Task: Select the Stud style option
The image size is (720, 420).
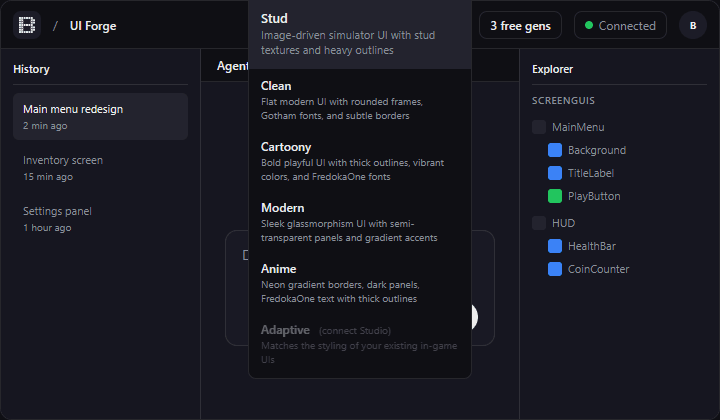Action: 360,34
